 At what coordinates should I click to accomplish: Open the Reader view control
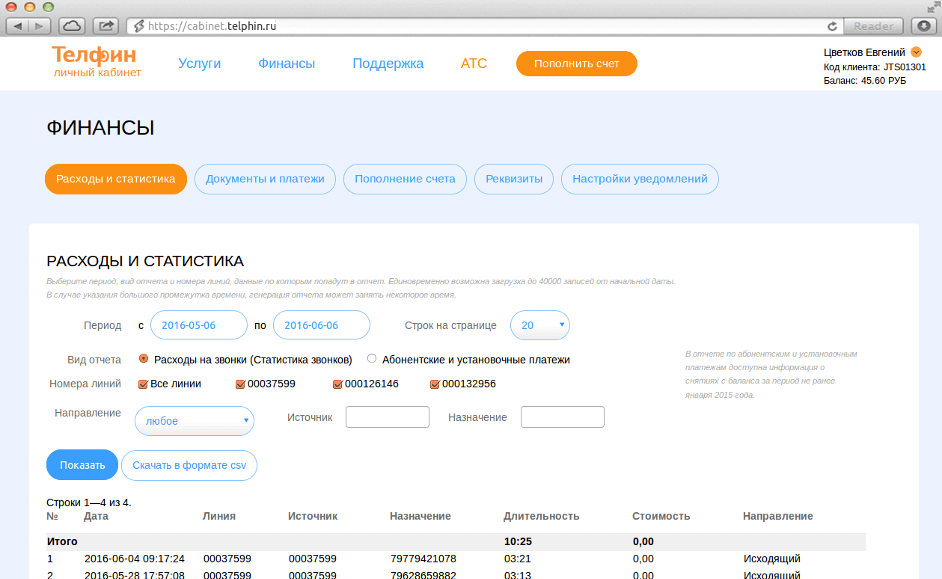click(x=874, y=27)
